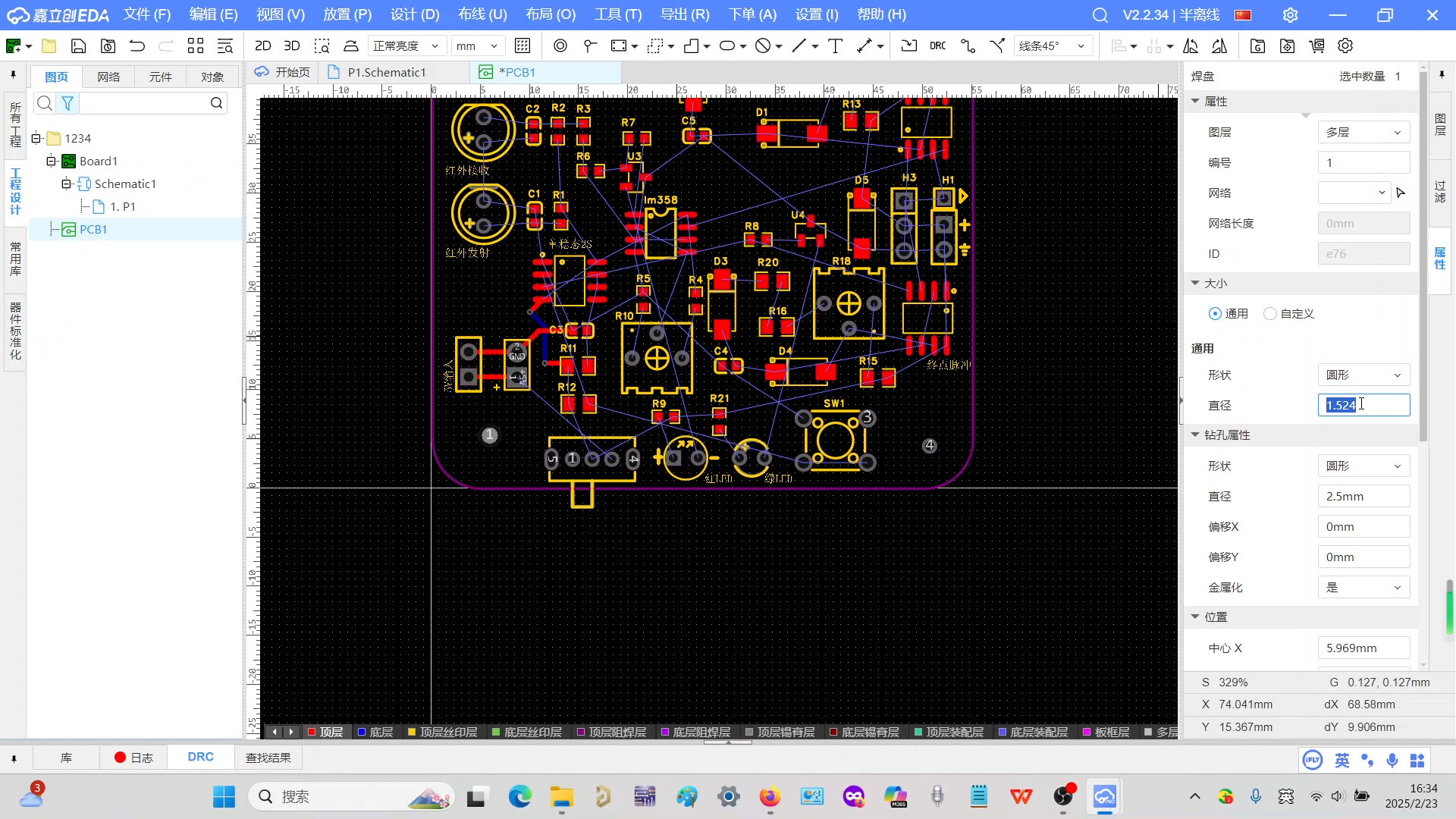
Task: Open the 图层 layer dropdown showing 多层
Action: (x=1363, y=133)
